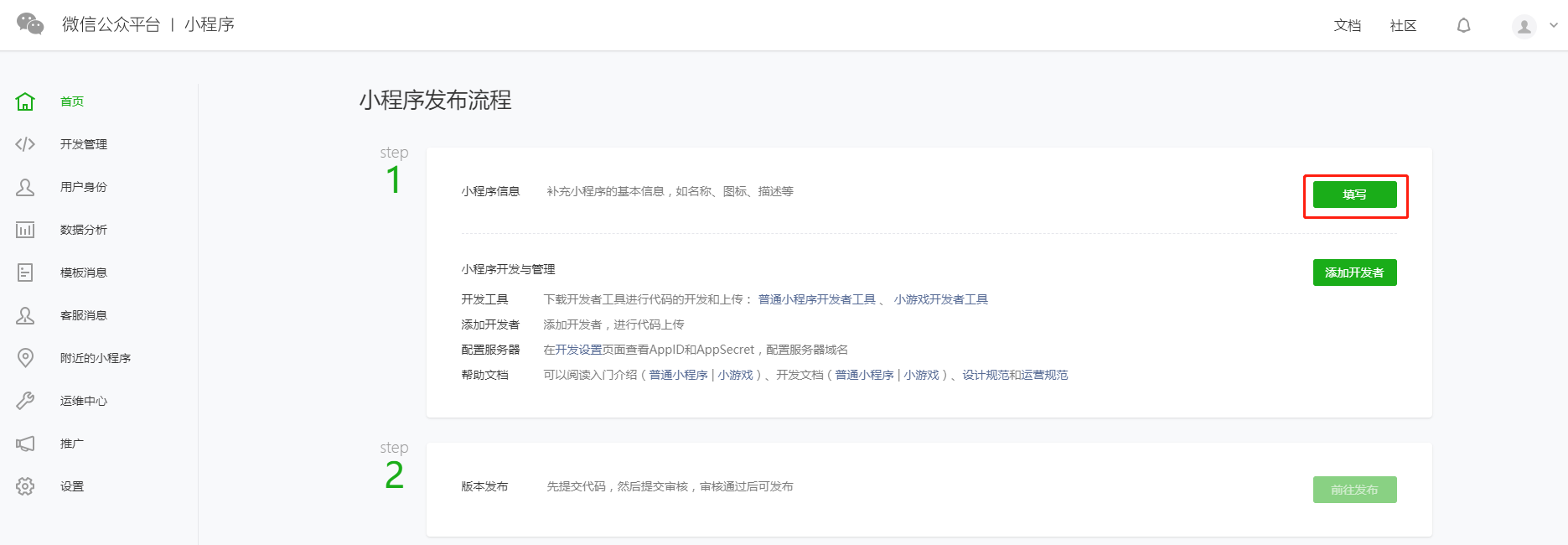Open 运维中心 menu item

click(x=84, y=401)
